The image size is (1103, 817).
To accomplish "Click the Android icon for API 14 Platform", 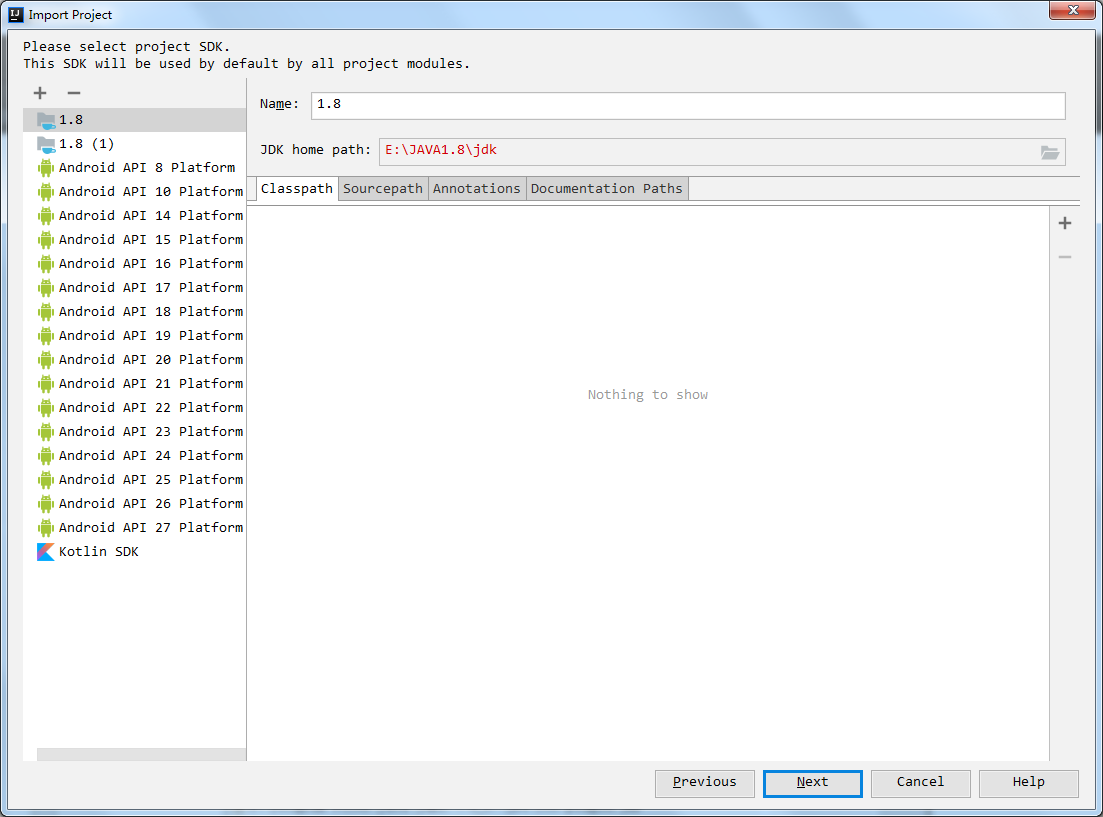I will (46, 215).
